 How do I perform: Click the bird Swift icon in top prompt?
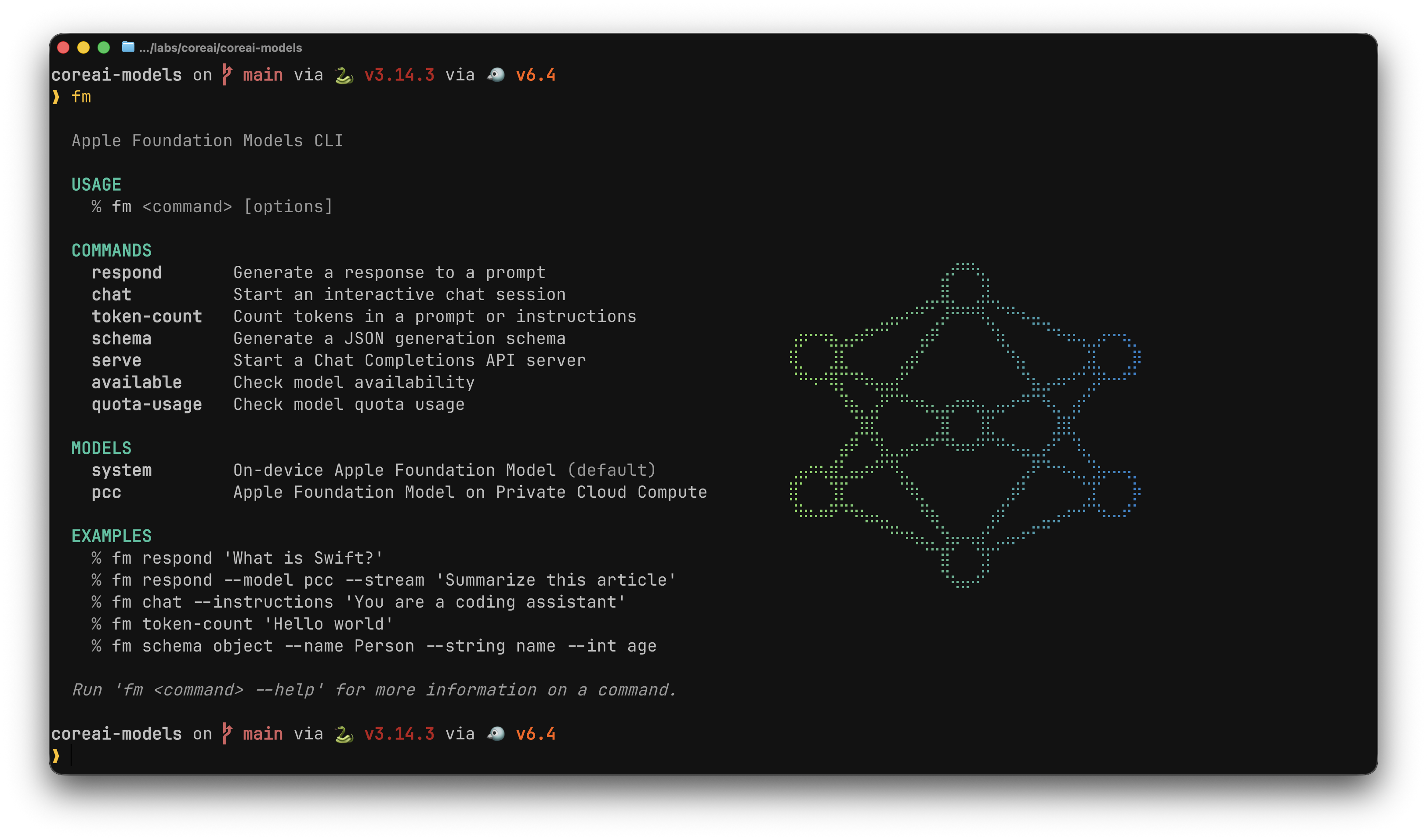tap(496, 75)
